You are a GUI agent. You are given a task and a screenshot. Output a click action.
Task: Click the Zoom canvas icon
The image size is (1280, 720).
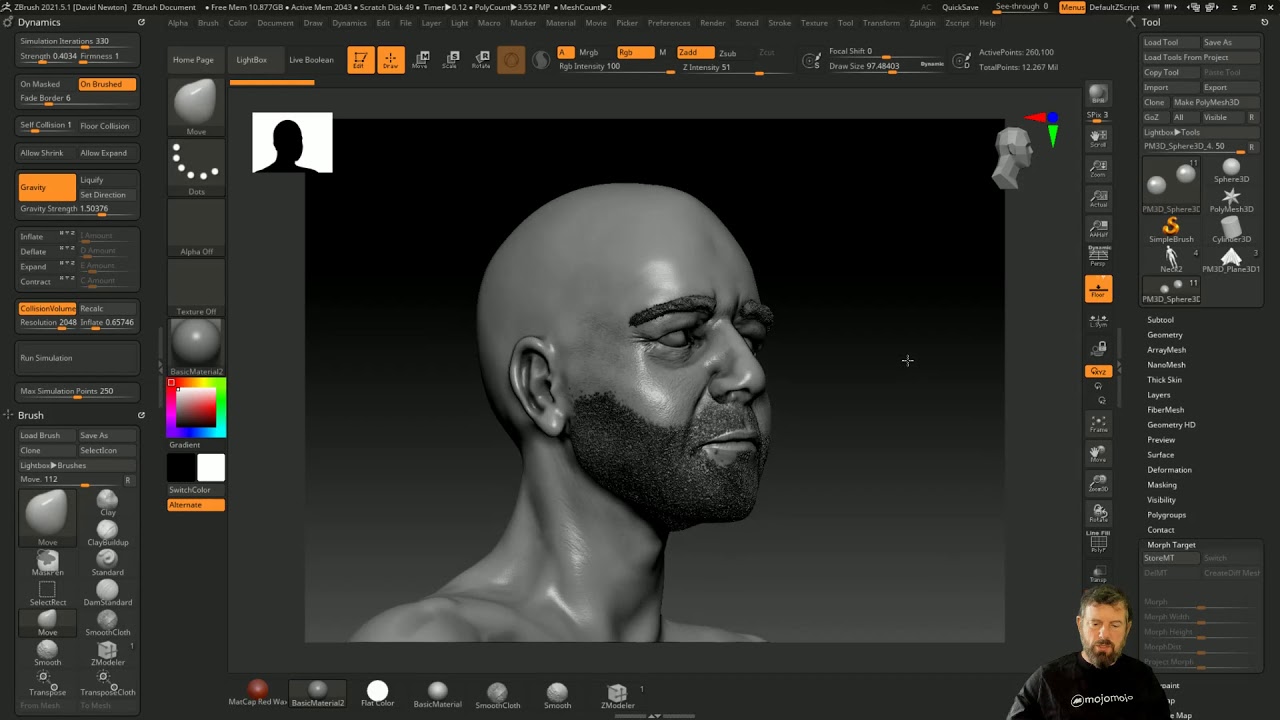click(1098, 168)
